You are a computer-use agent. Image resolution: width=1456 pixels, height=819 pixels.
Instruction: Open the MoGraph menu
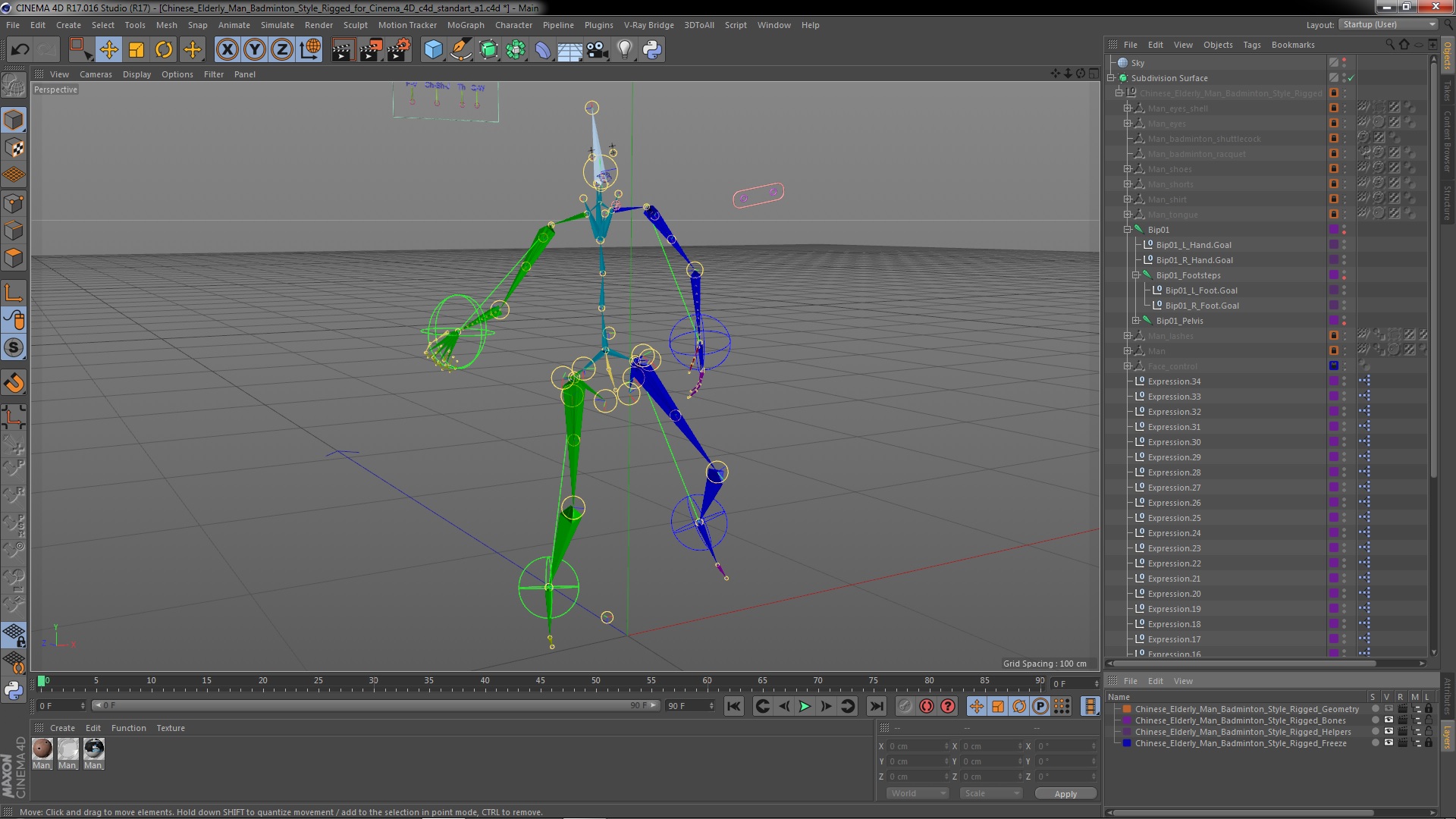tap(466, 25)
